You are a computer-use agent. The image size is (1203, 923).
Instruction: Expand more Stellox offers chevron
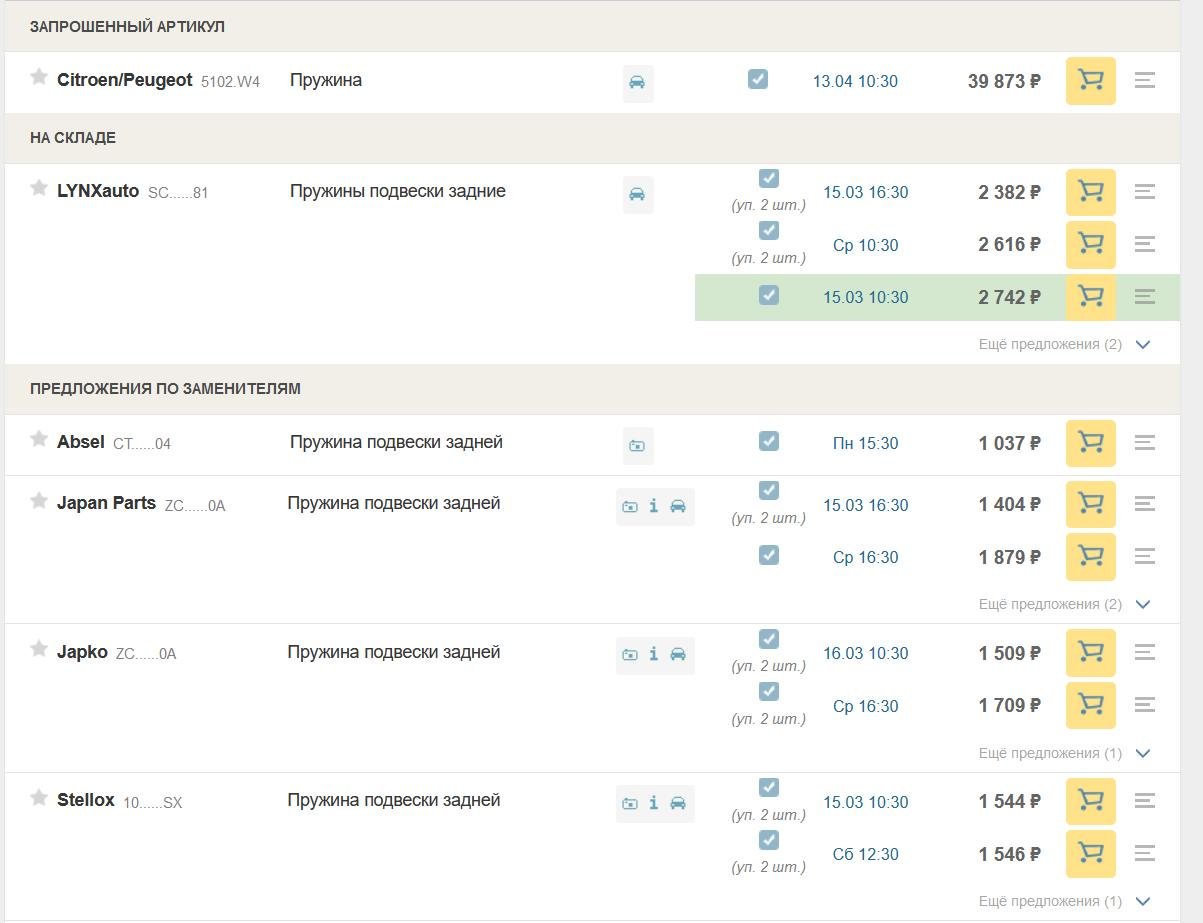point(1144,902)
